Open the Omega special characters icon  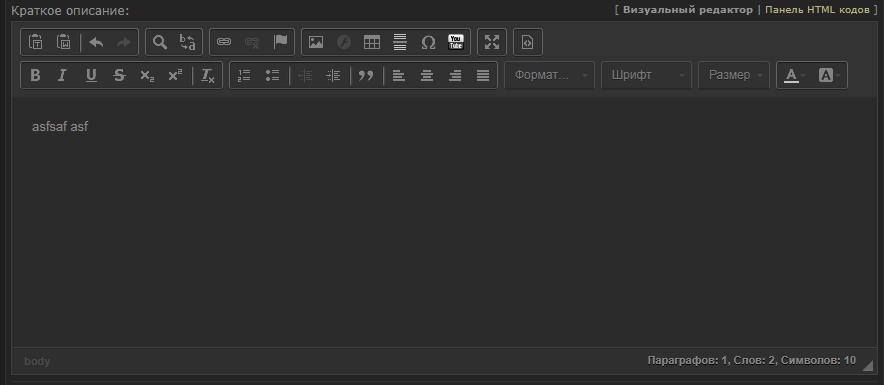pos(428,42)
